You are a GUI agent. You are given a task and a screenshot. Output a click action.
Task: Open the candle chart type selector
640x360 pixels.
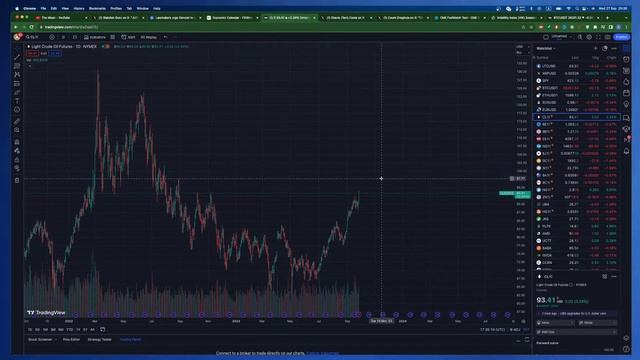point(75,37)
